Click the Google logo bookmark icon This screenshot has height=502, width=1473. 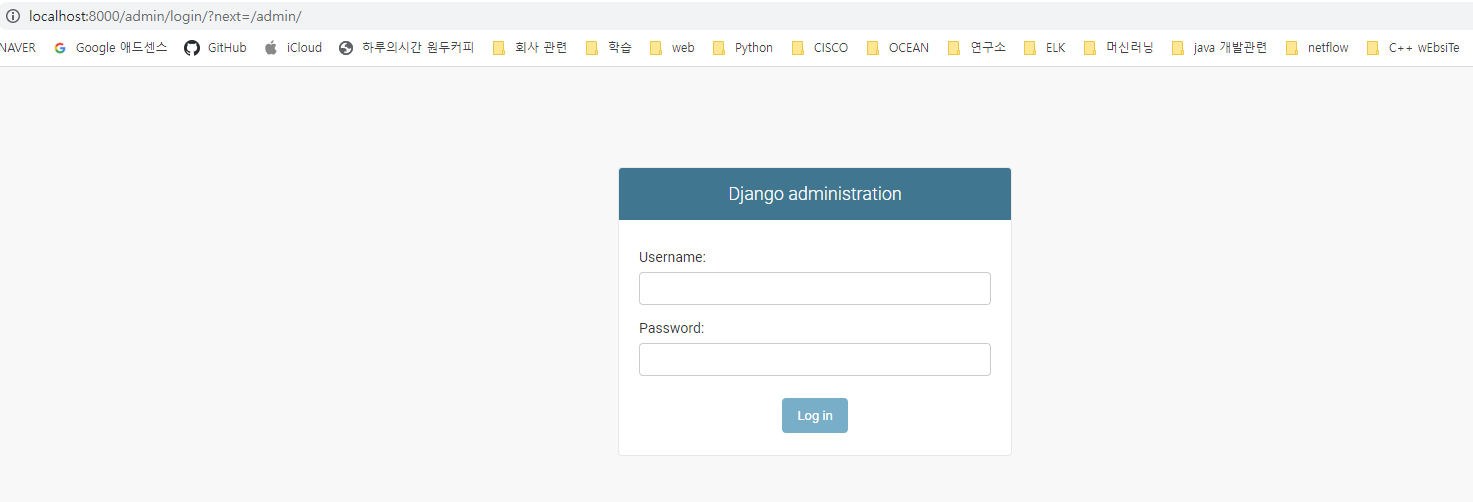click(x=60, y=48)
